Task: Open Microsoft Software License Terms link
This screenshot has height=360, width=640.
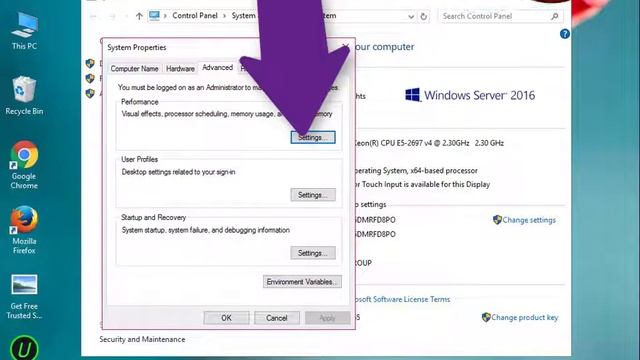Action: [x=402, y=299]
